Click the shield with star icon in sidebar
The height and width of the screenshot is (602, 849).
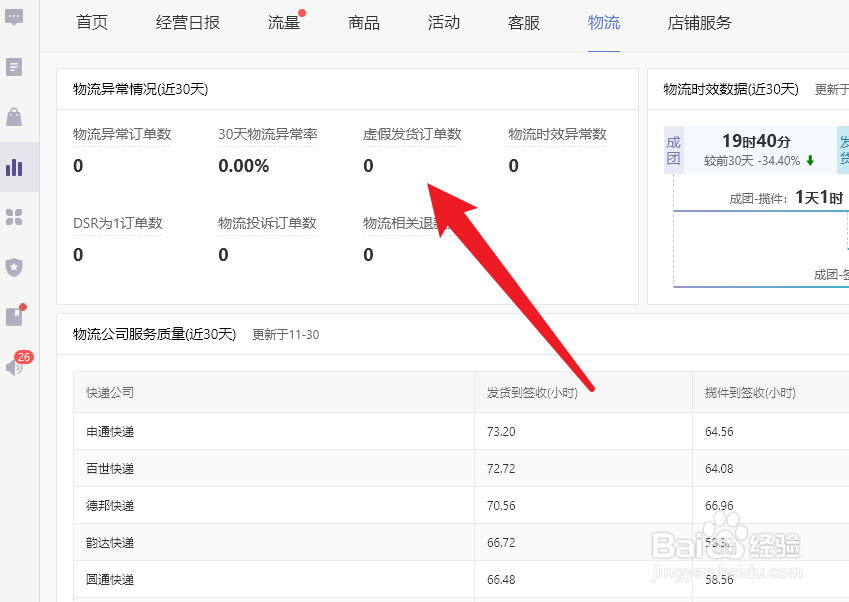(x=16, y=267)
